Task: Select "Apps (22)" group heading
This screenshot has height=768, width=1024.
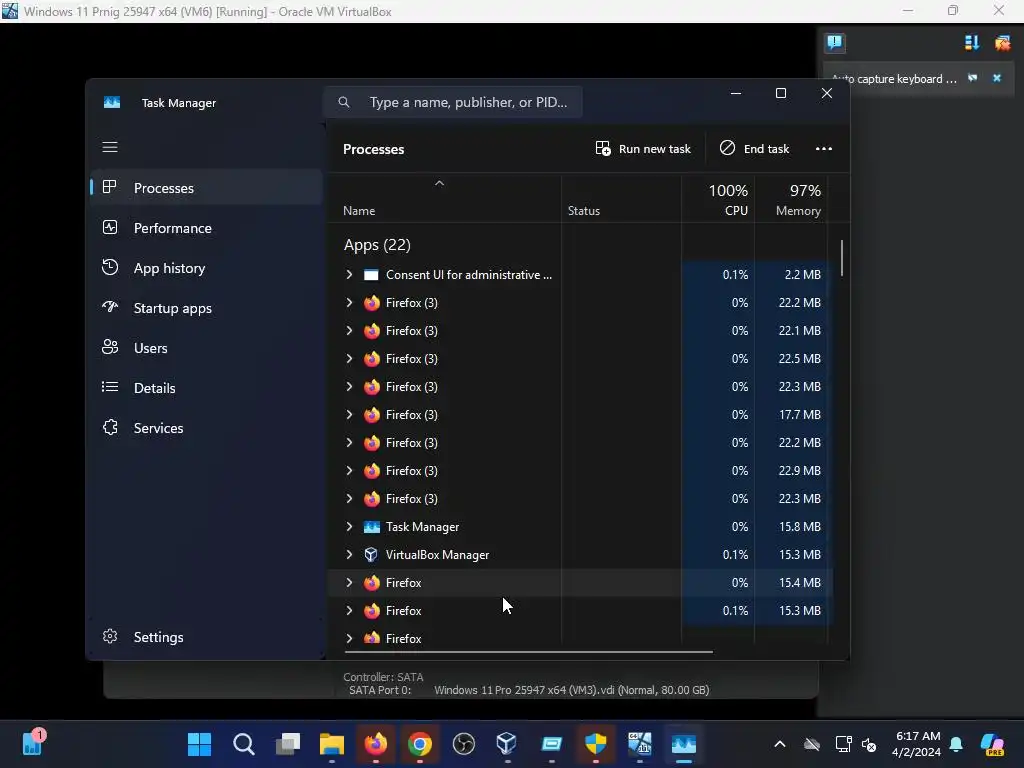Action: [377, 245]
